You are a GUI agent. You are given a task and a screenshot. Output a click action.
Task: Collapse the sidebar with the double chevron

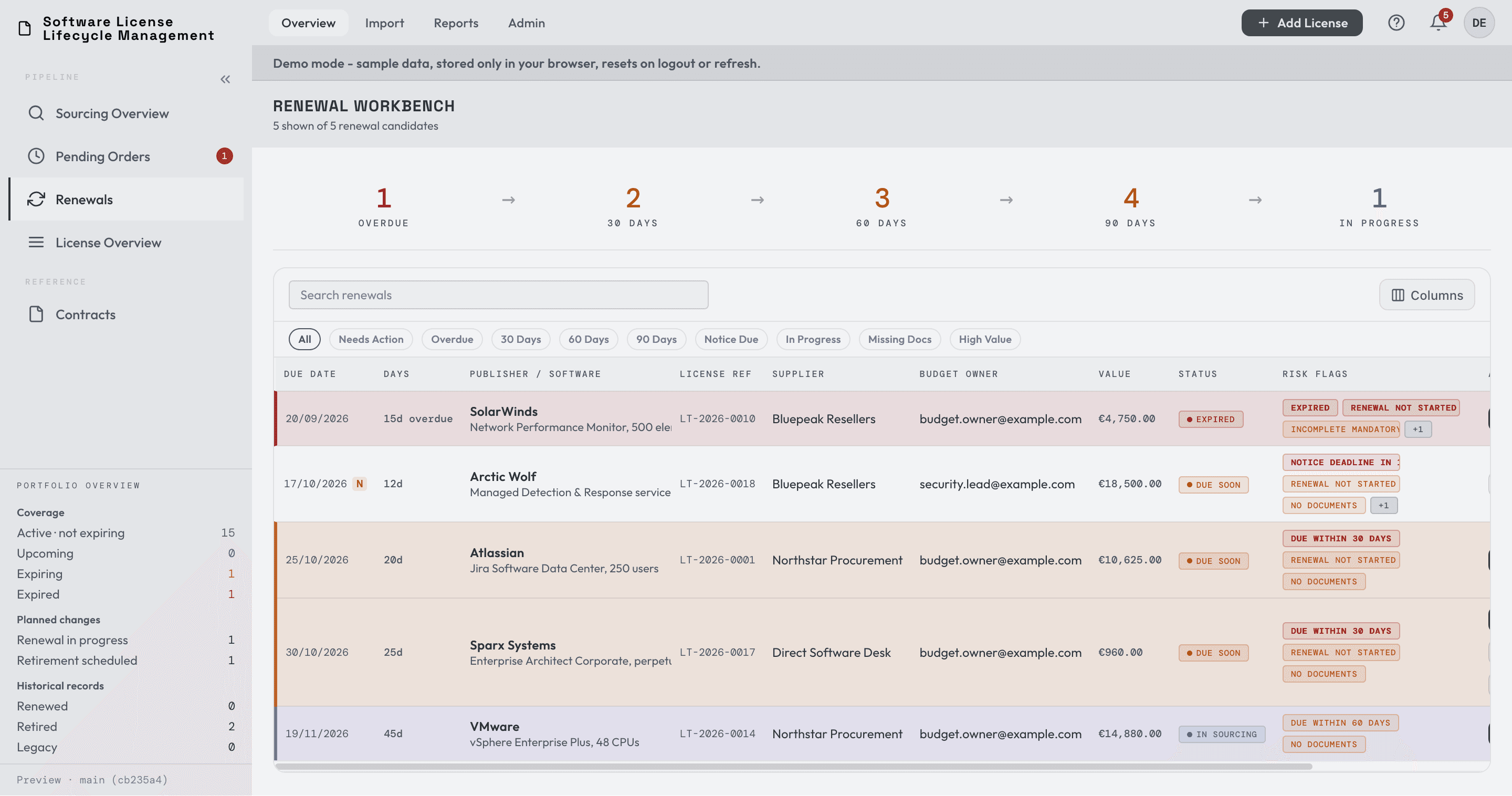tap(225, 79)
